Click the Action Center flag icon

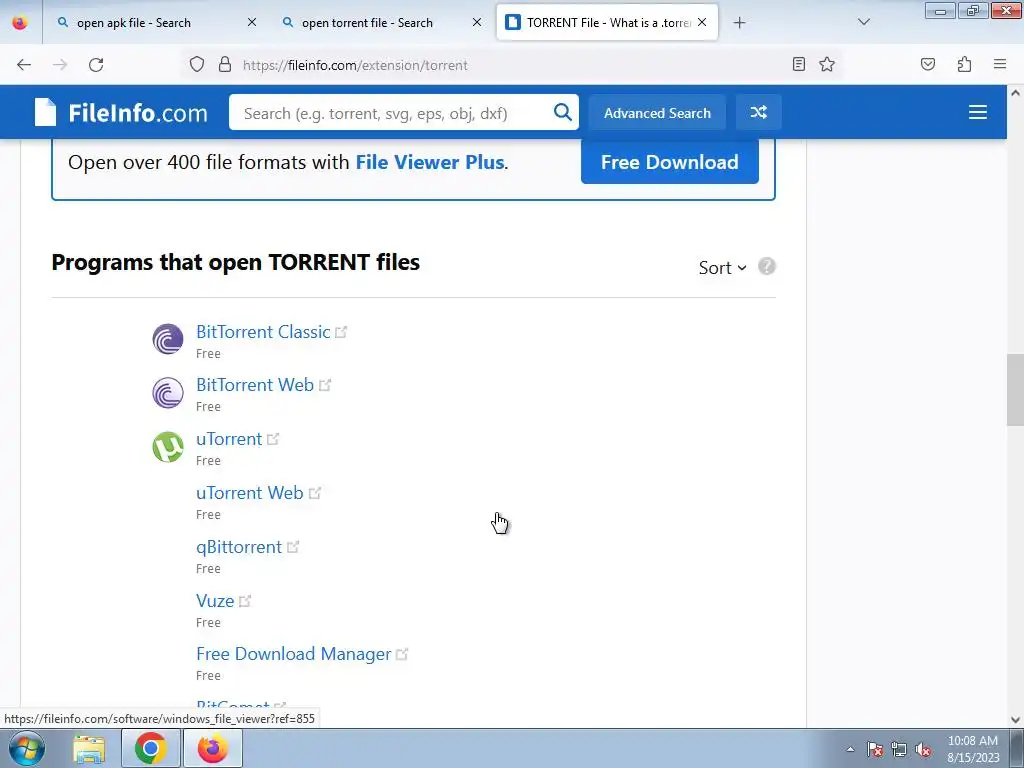[x=874, y=750]
